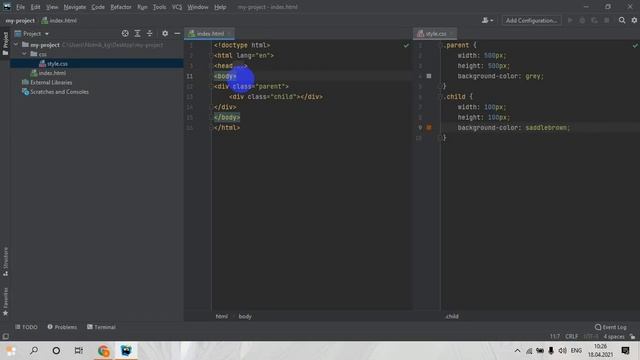The image size is (640, 360).
Task: Click the ENG language indicator
Action: [576, 351]
